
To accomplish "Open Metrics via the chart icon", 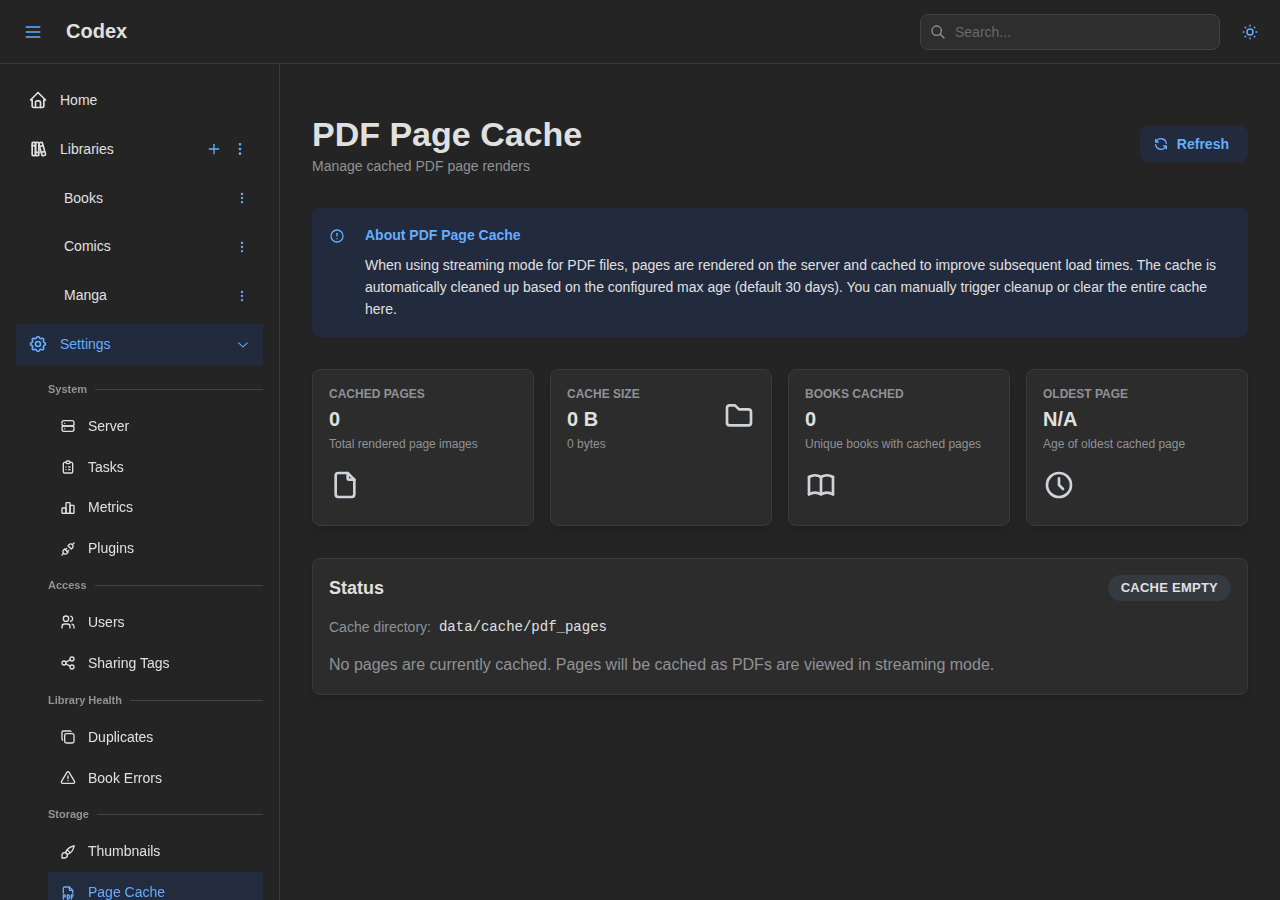I will pos(66,507).
